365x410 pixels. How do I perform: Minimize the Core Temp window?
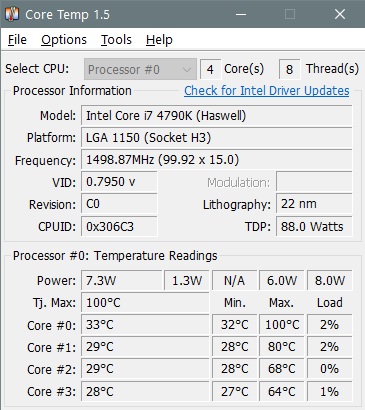(241, 14)
